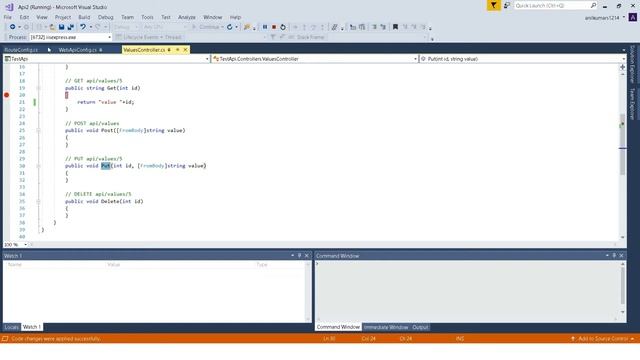Collapse the Get method at line 19
The image size is (640, 360).
[x=38, y=88]
